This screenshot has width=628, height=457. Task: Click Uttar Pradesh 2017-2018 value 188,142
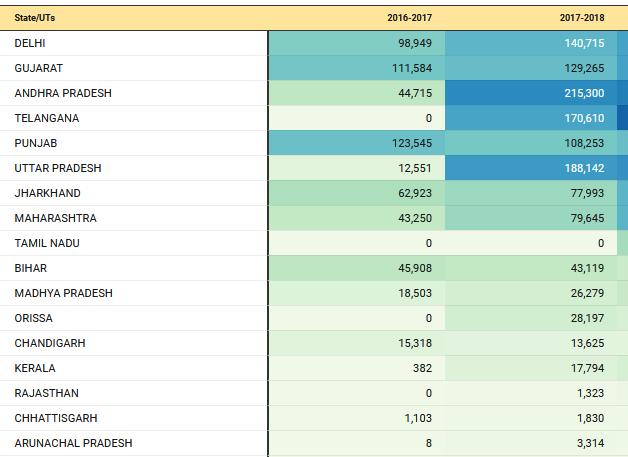tap(584, 168)
